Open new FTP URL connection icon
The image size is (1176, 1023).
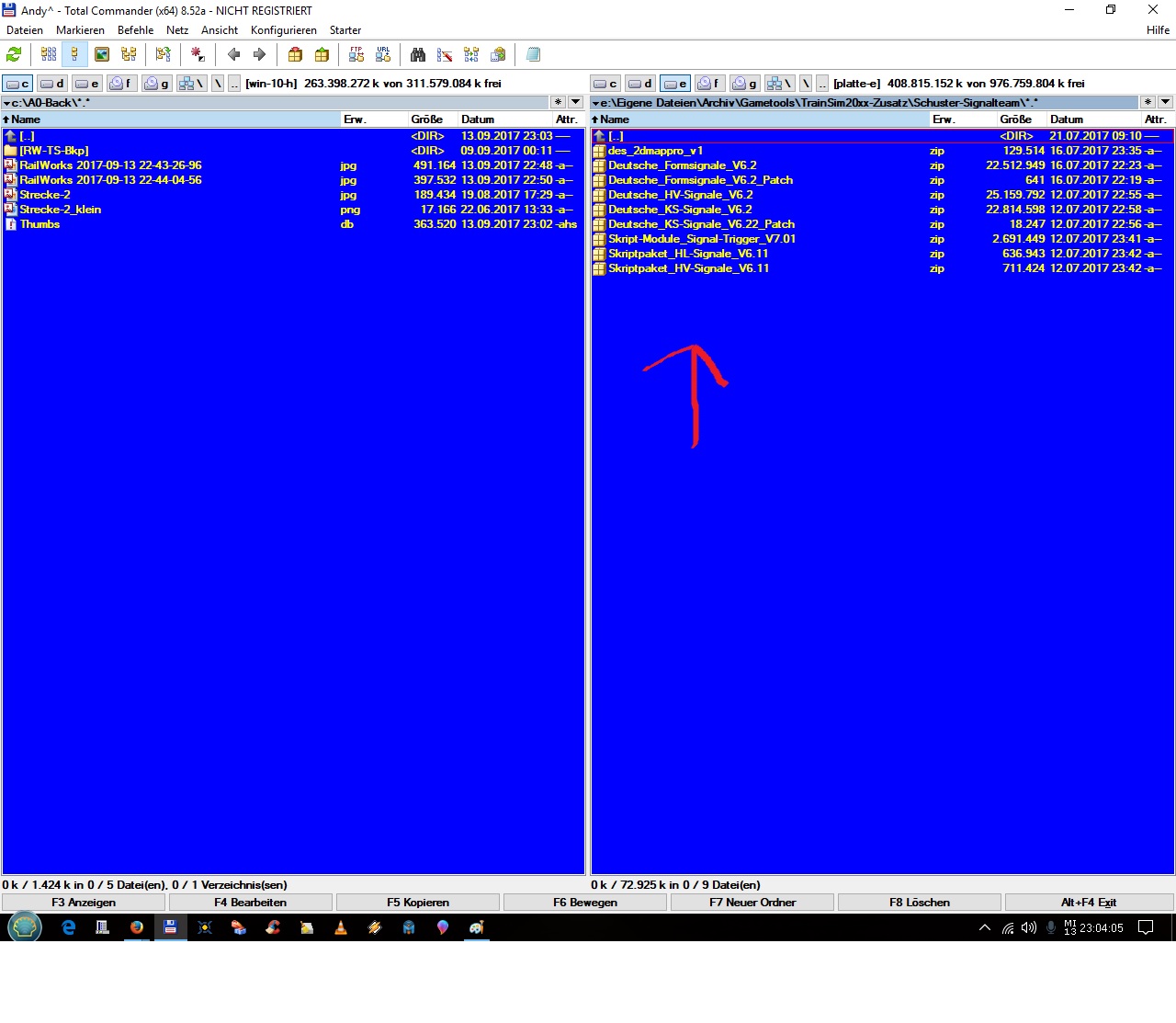pyautogui.click(x=383, y=55)
